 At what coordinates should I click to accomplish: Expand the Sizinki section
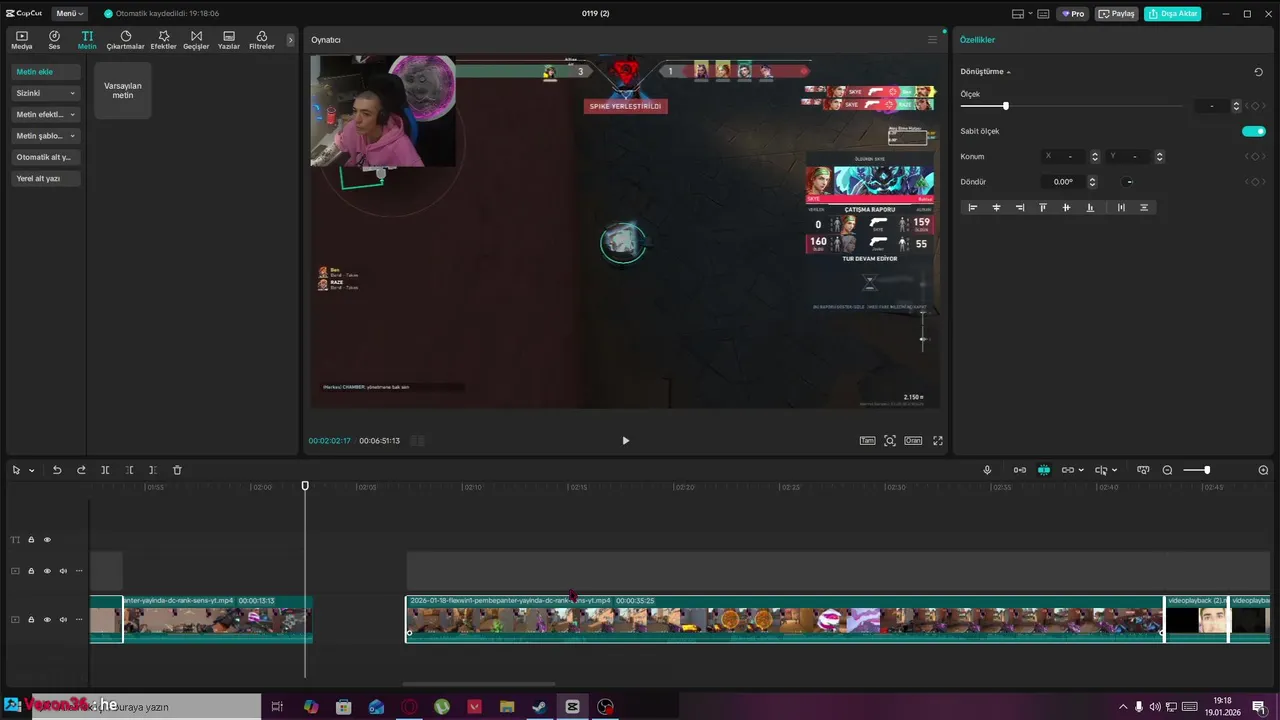46,93
